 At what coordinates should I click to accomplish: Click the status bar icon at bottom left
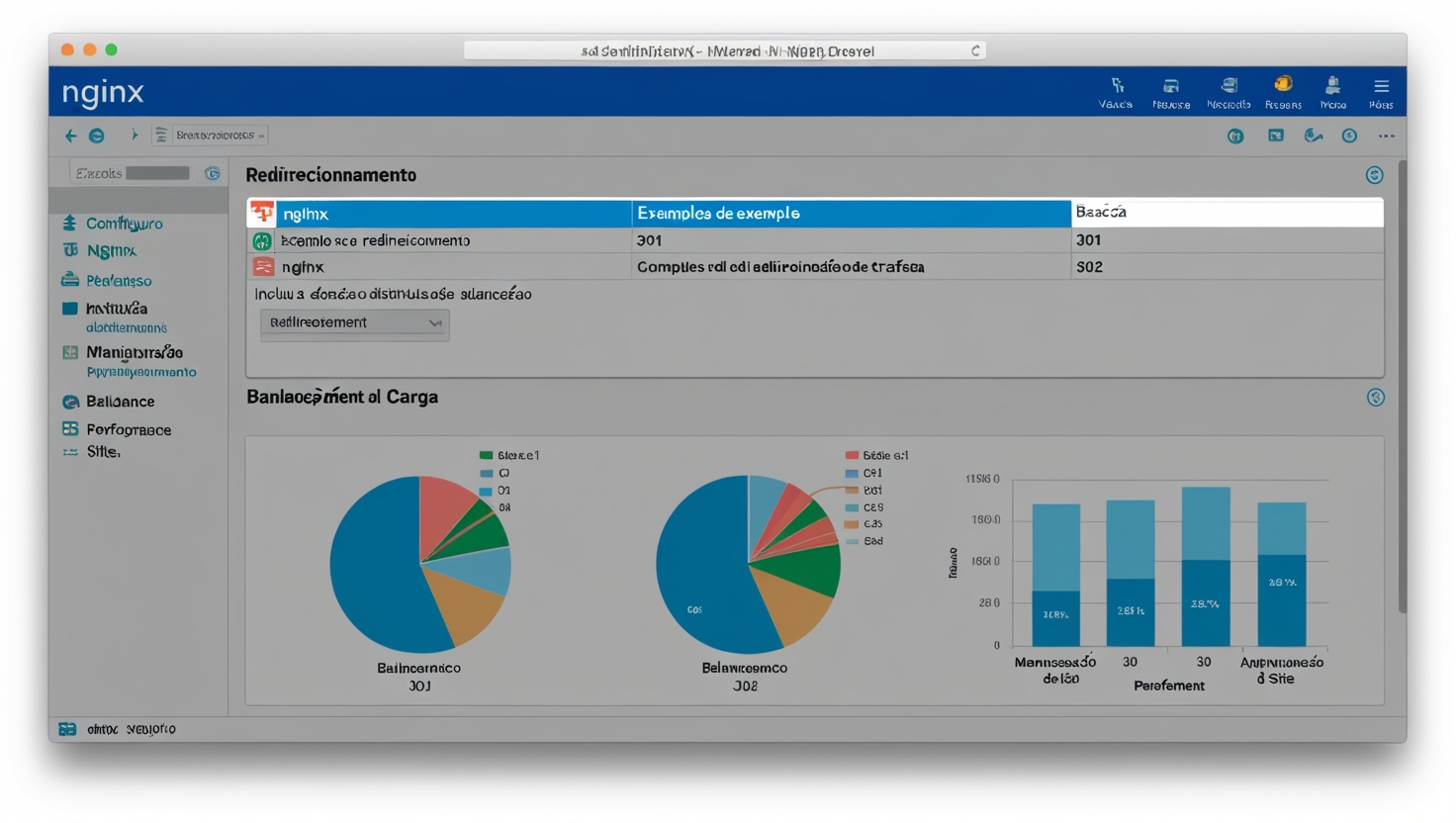(x=67, y=729)
